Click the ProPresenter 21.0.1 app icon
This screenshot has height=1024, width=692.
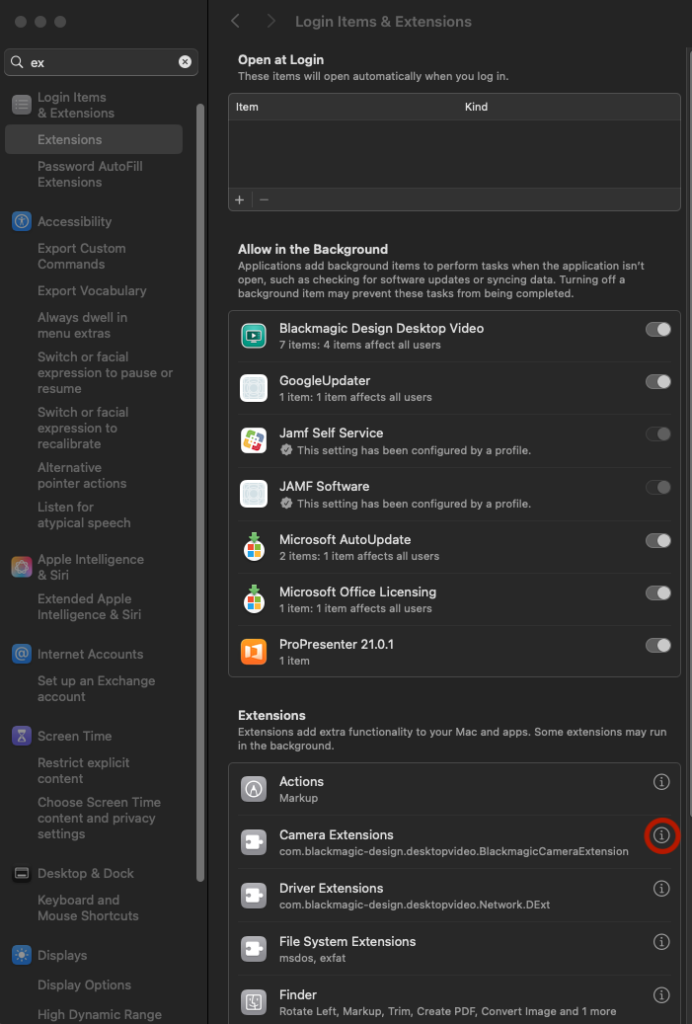pyautogui.click(x=254, y=652)
